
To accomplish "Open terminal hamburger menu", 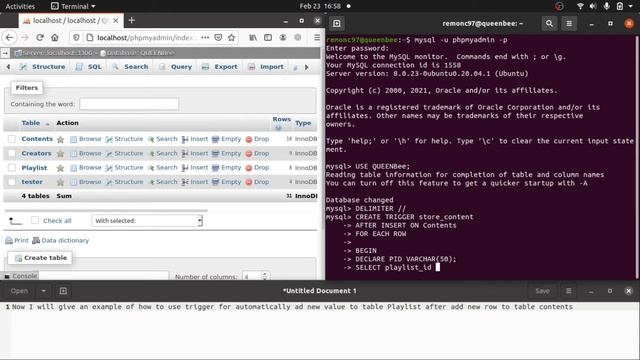I will 569,24.
